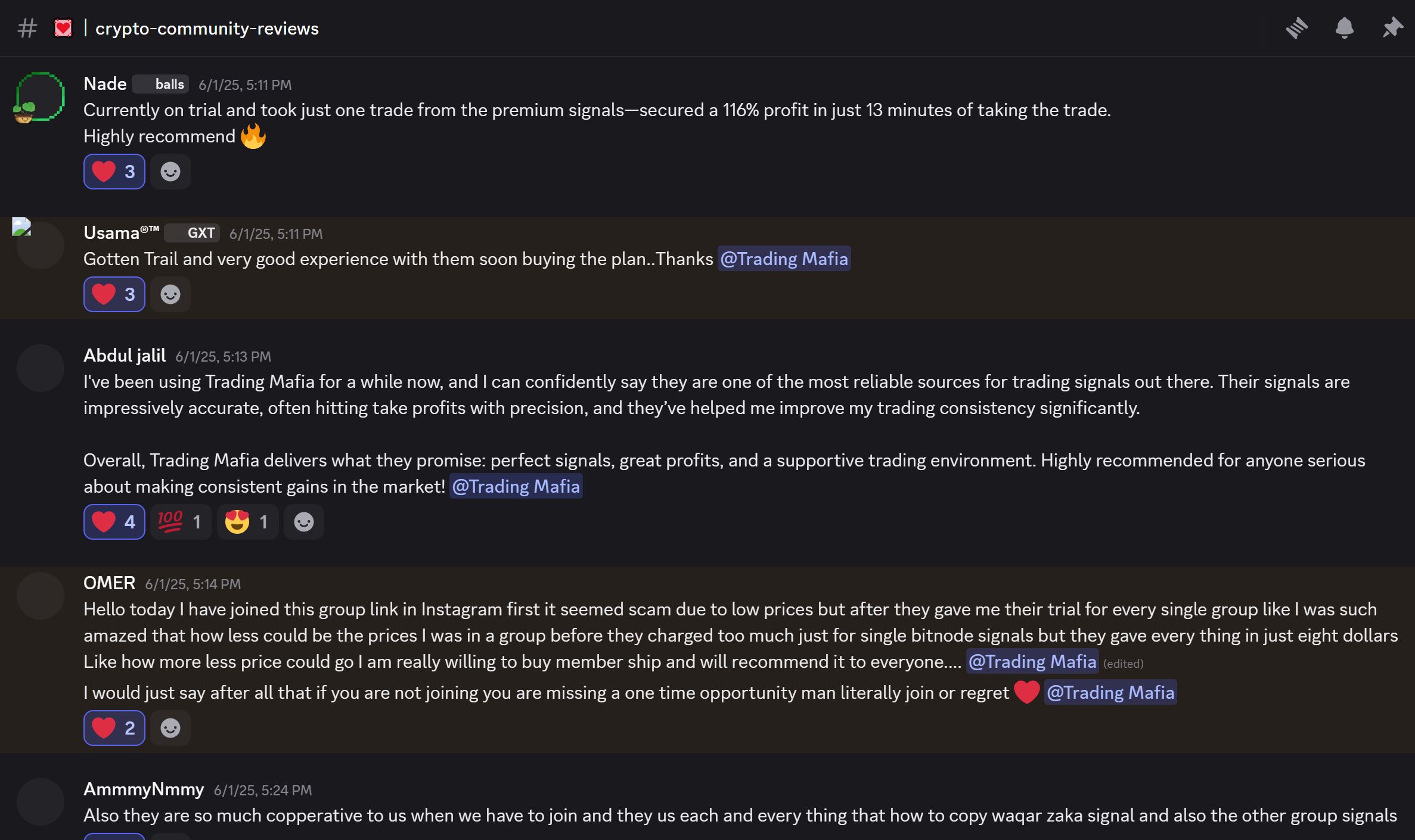Screen dimensions: 1415x840
Task: Click the GXT server tag badge
Action: 193,233
